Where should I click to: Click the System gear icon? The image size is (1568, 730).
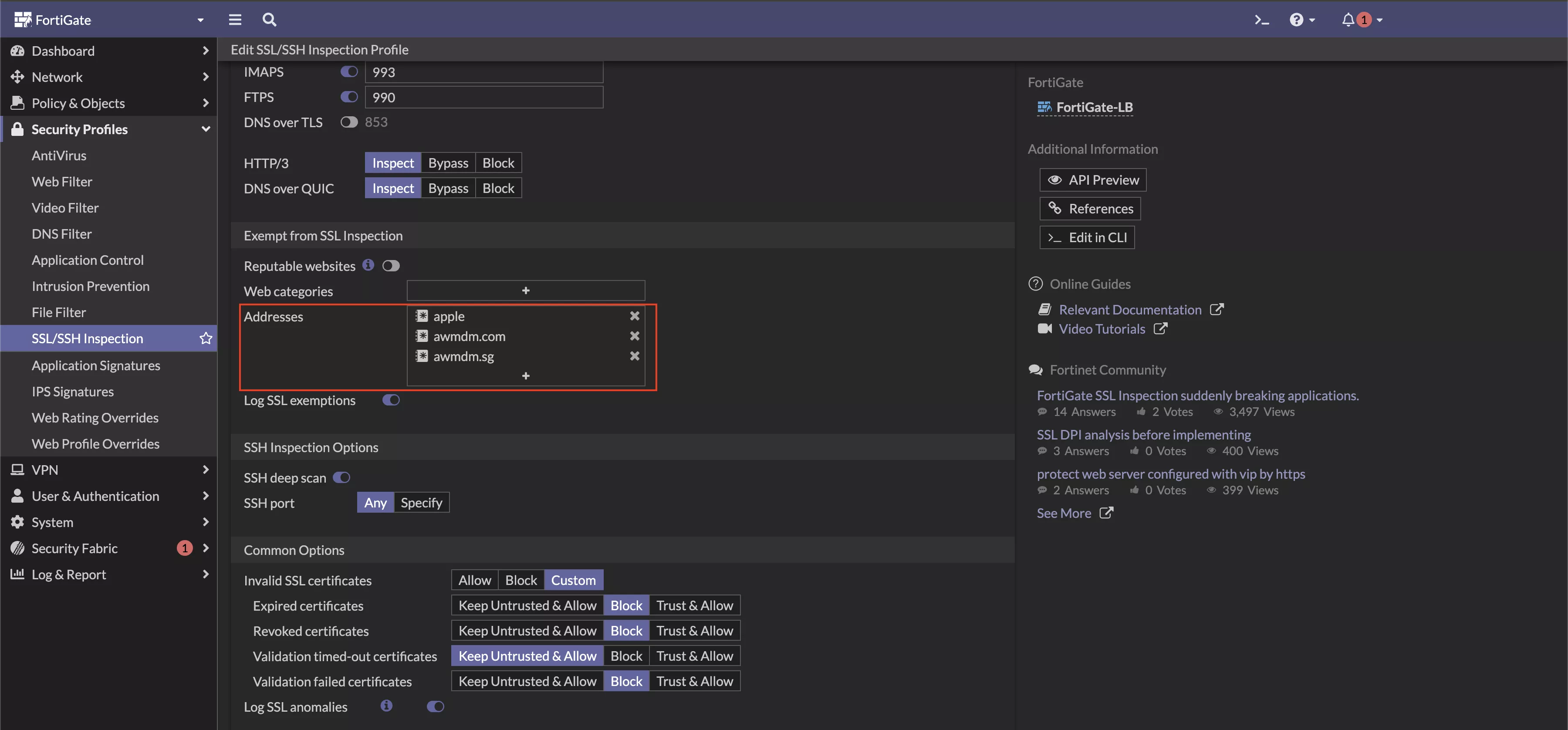pyautogui.click(x=18, y=522)
